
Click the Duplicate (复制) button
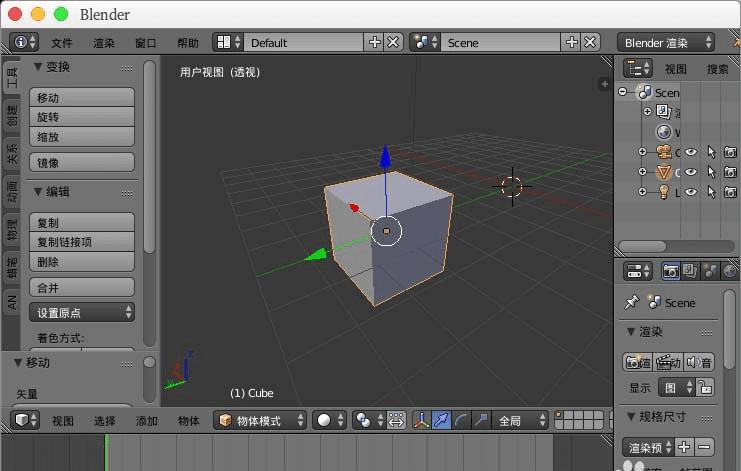tap(82, 222)
